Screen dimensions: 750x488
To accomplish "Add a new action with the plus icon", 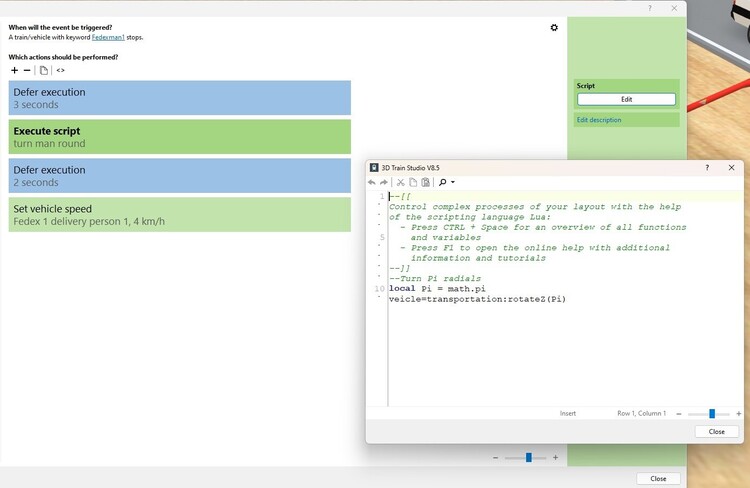I will point(14,70).
